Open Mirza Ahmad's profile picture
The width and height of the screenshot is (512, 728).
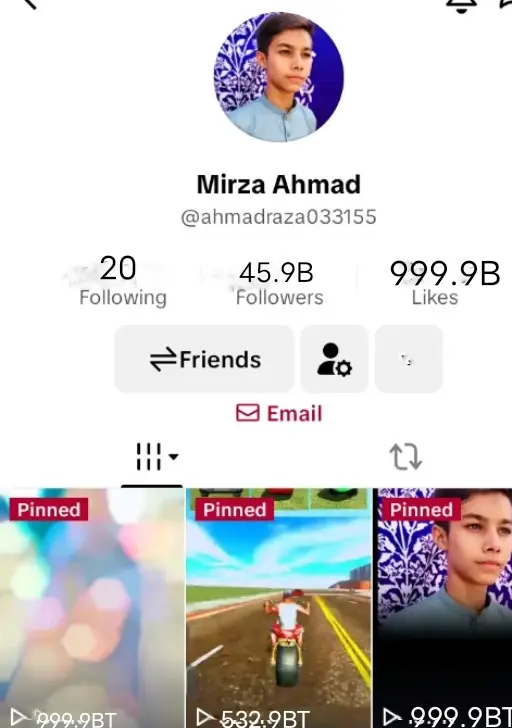point(279,77)
